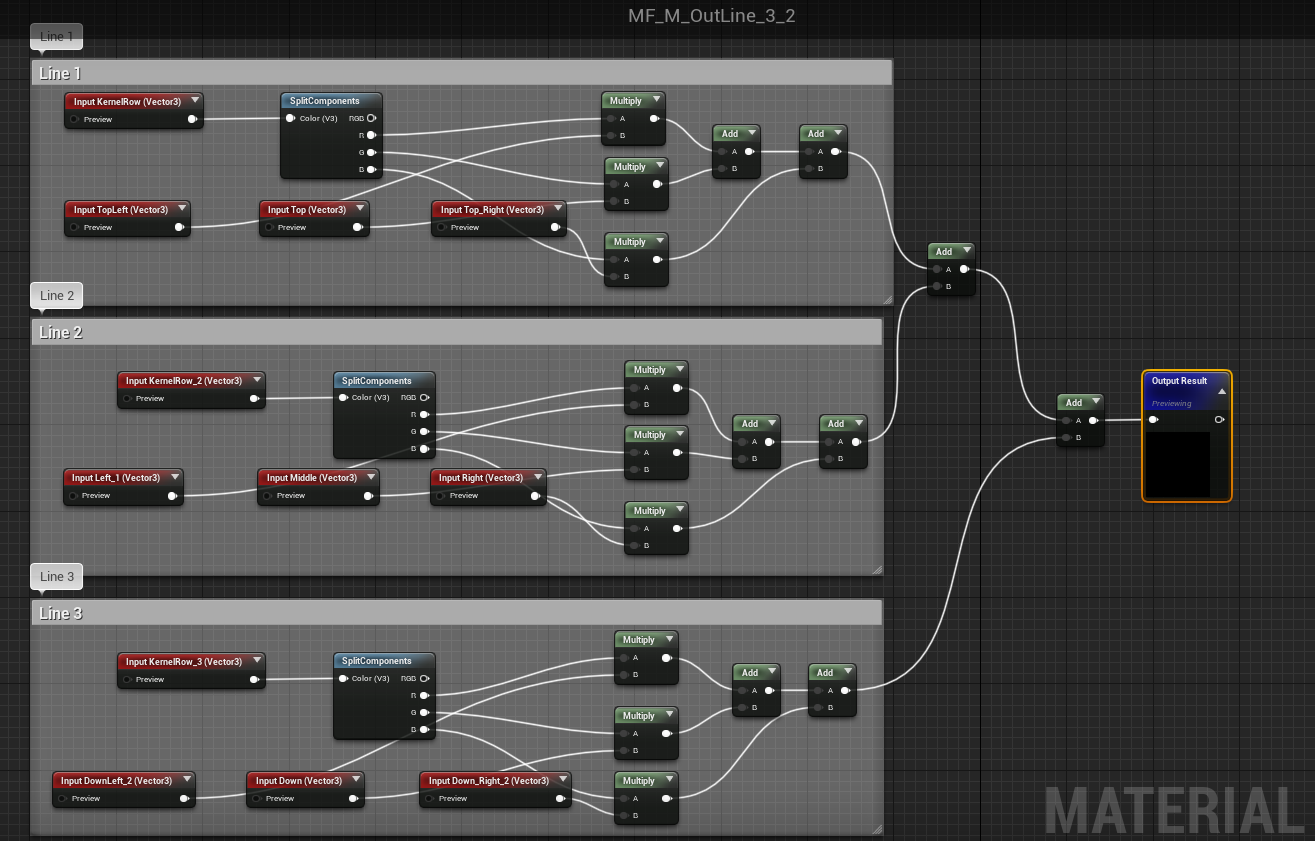Image resolution: width=1315 pixels, height=841 pixels.
Task: Select the Line 2 comment bubble
Action: click(x=56, y=295)
